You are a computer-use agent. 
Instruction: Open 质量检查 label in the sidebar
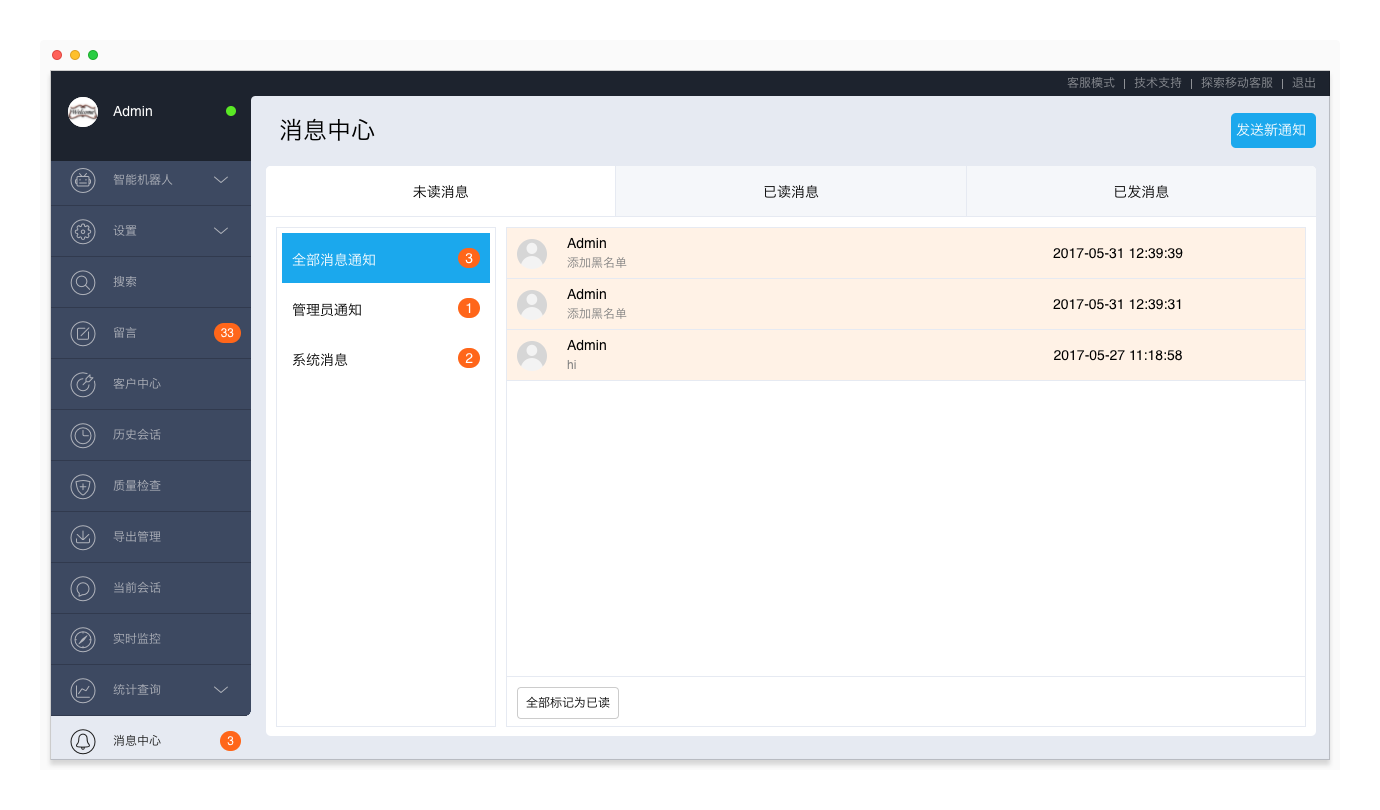[x=137, y=486]
